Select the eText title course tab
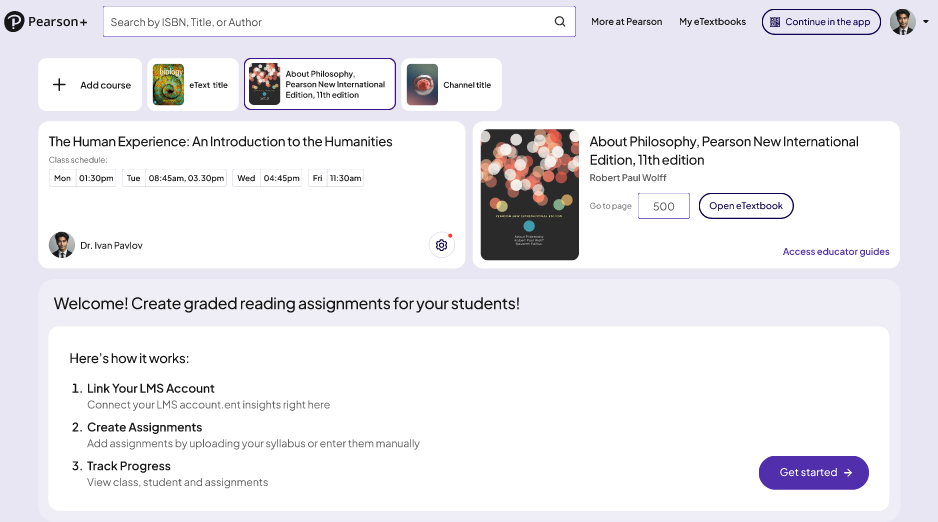The image size is (938, 522). [193, 84]
